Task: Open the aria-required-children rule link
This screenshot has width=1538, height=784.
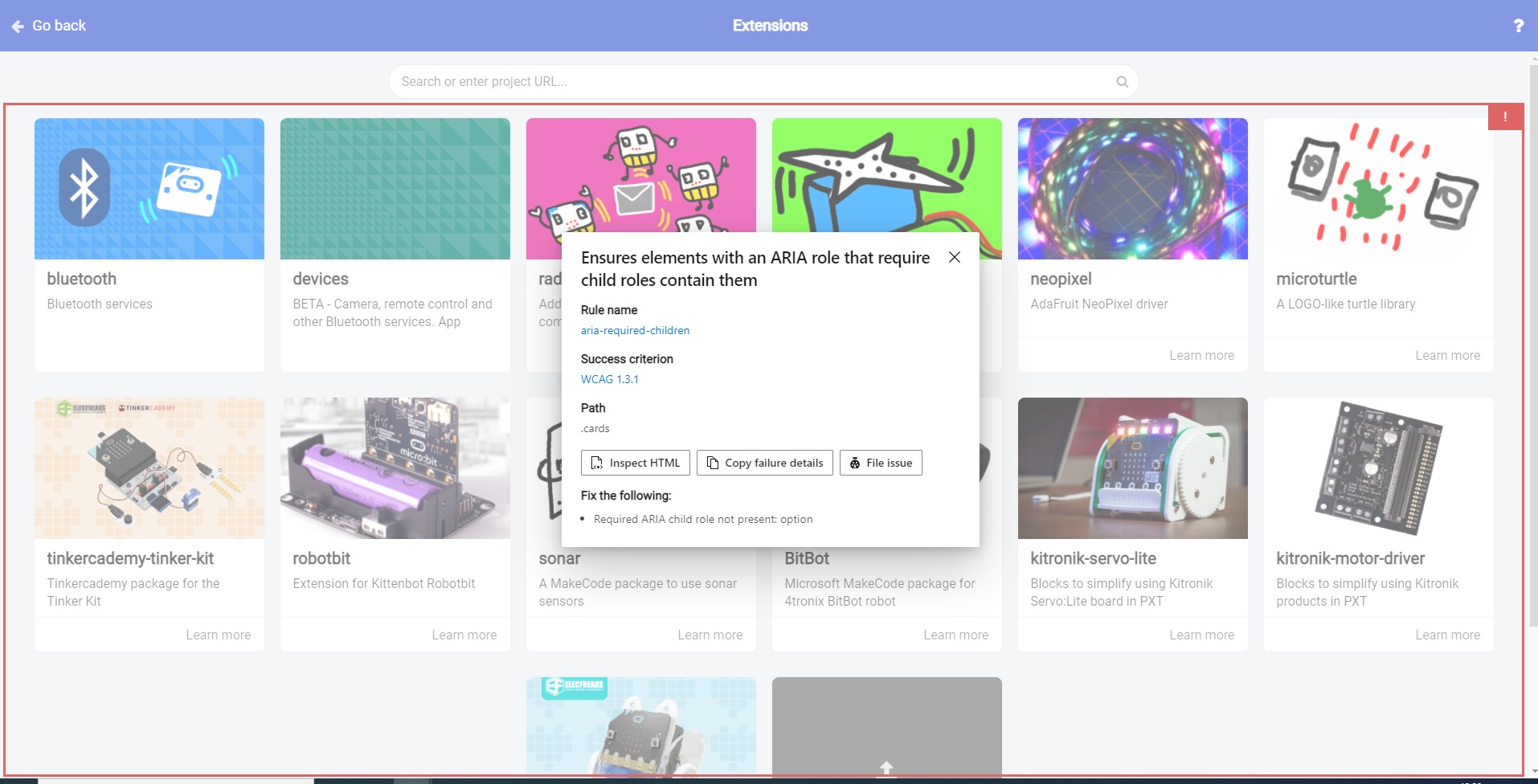Action: tap(635, 330)
